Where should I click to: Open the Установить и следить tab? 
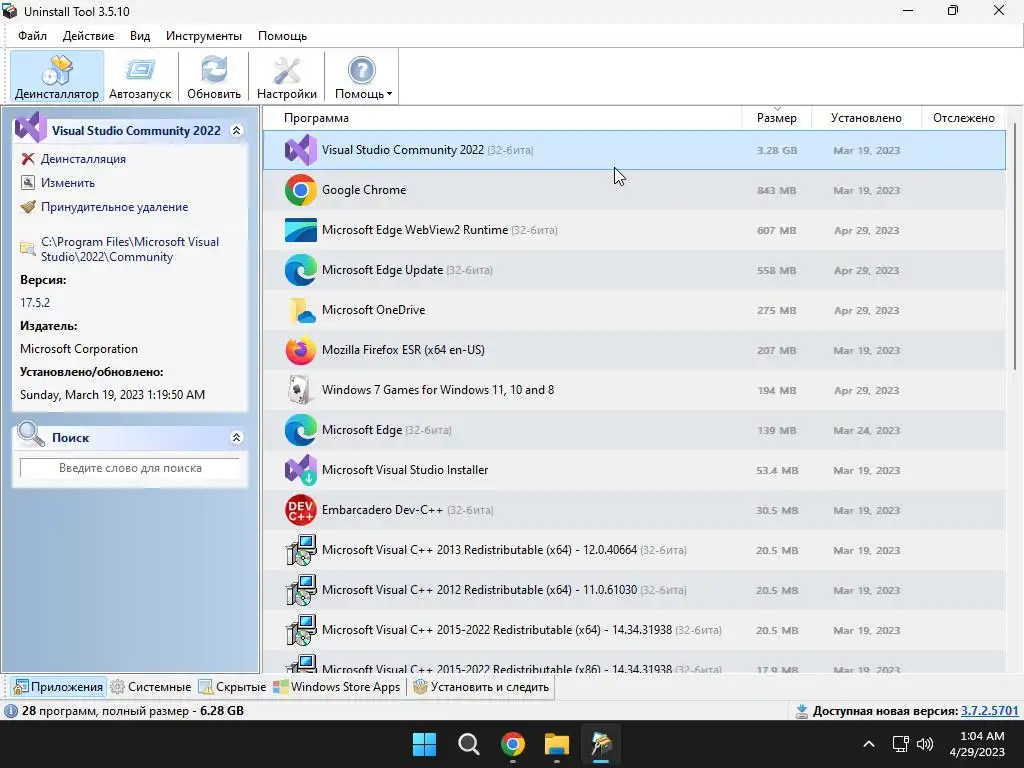pyautogui.click(x=481, y=687)
